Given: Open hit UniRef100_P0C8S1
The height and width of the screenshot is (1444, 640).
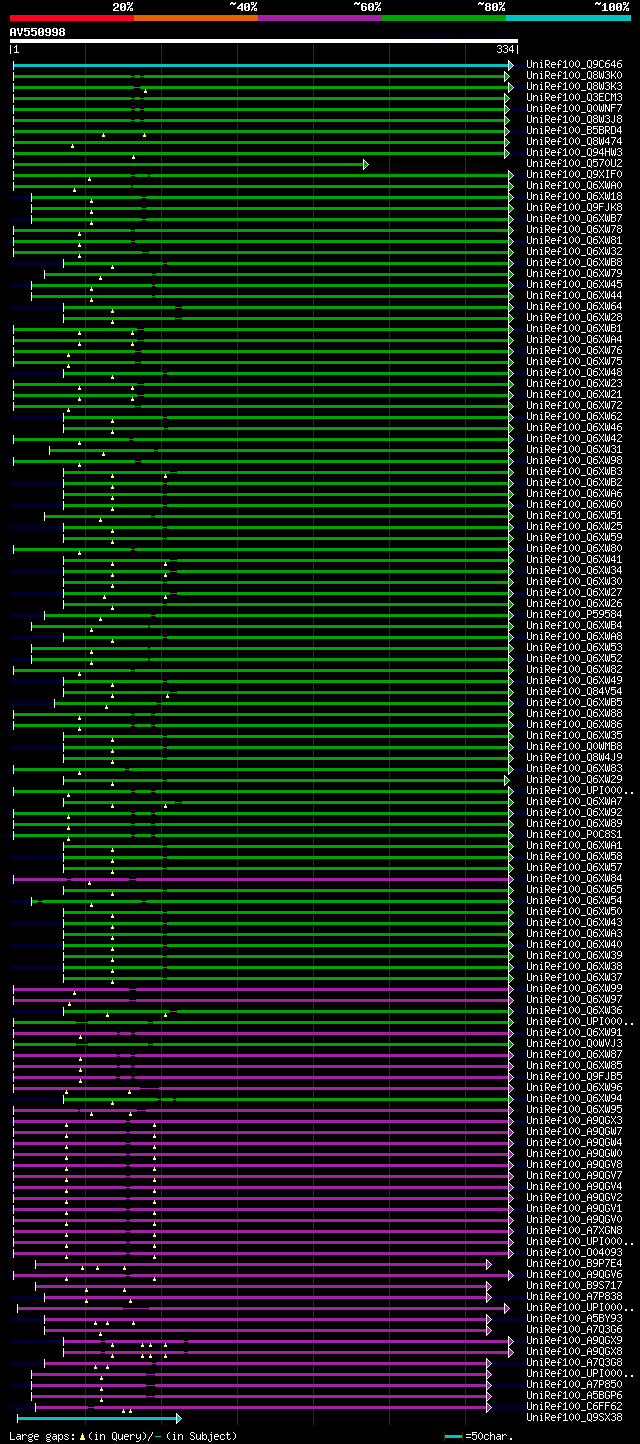Looking at the screenshot, I should (x=574, y=835).
